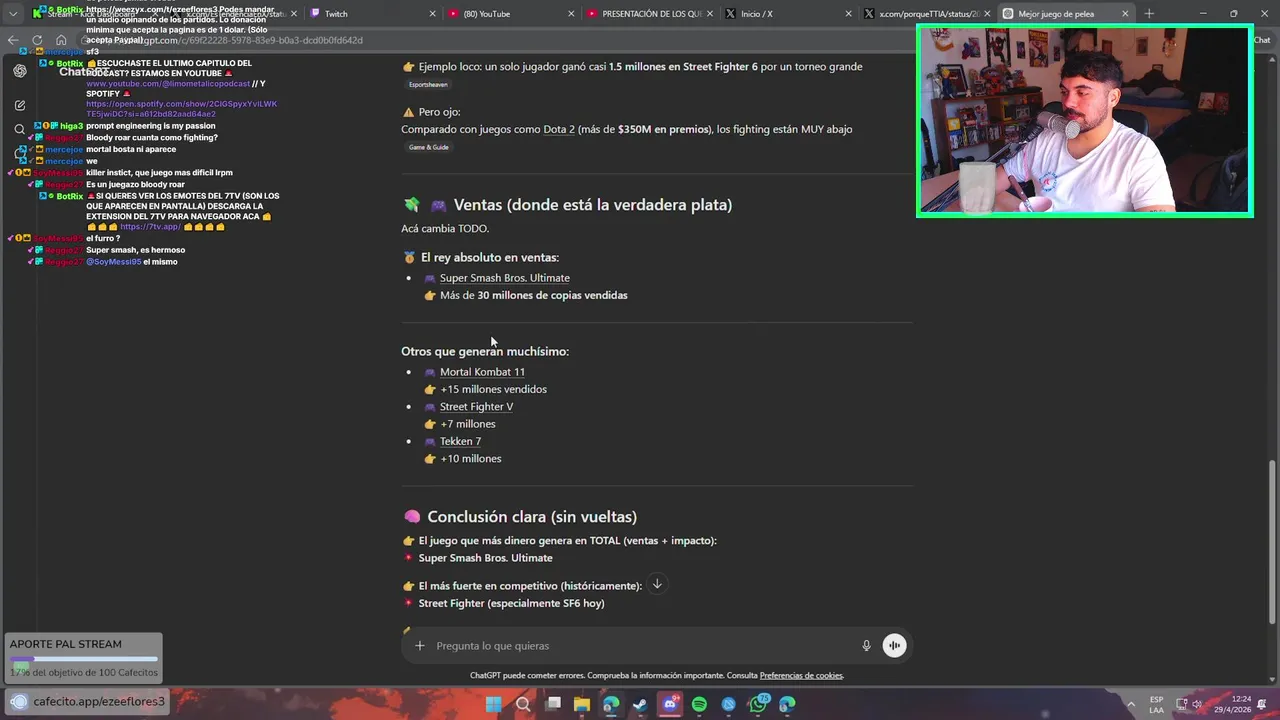1280x720 pixels.
Task: Open Discord from the taskbar
Action: click(x=670, y=704)
